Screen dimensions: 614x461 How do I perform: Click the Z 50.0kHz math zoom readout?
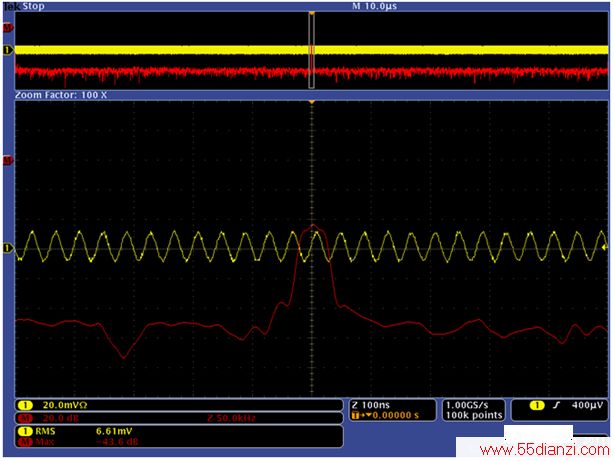pyautogui.click(x=231, y=418)
